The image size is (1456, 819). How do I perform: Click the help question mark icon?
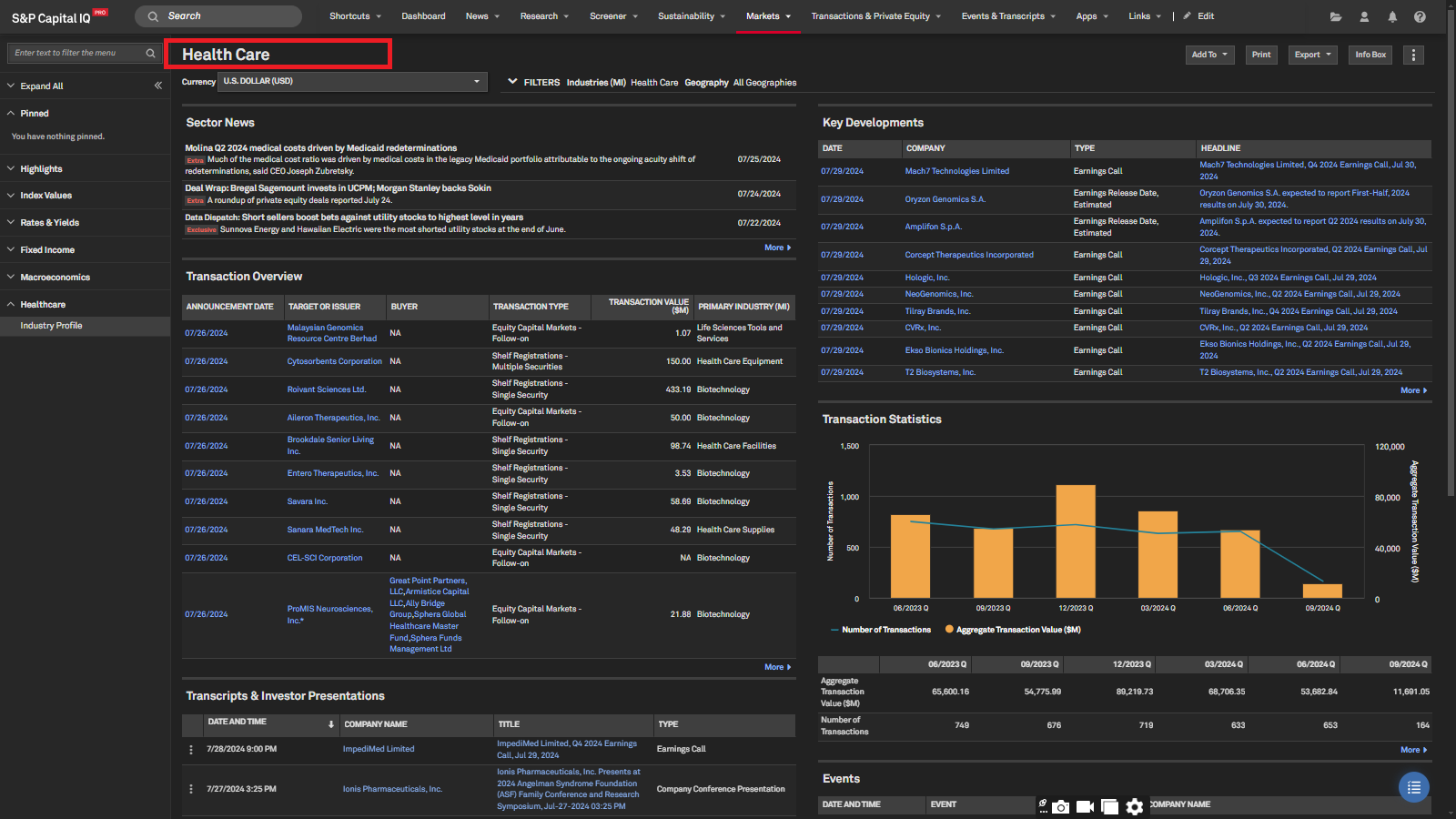click(1420, 16)
